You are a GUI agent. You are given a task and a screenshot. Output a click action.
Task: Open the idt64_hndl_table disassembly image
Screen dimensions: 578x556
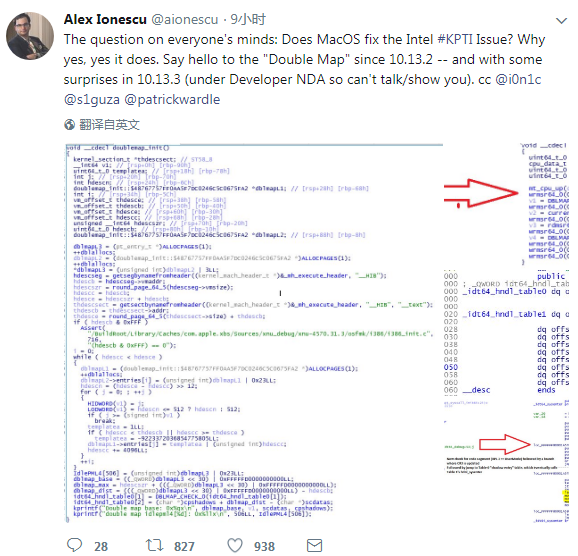[506, 332]
